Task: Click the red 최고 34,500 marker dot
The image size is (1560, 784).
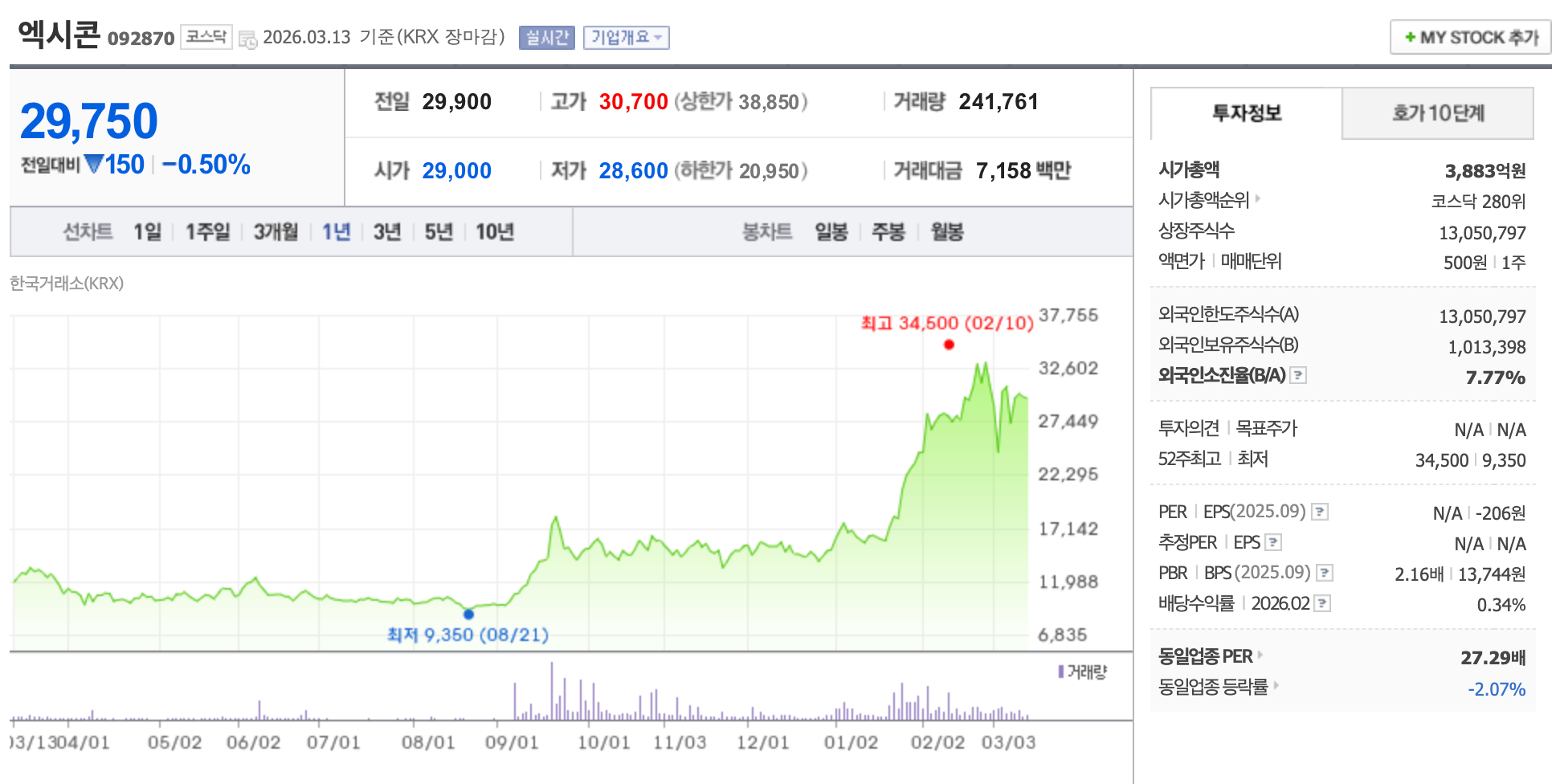Action: pos(949,345)
